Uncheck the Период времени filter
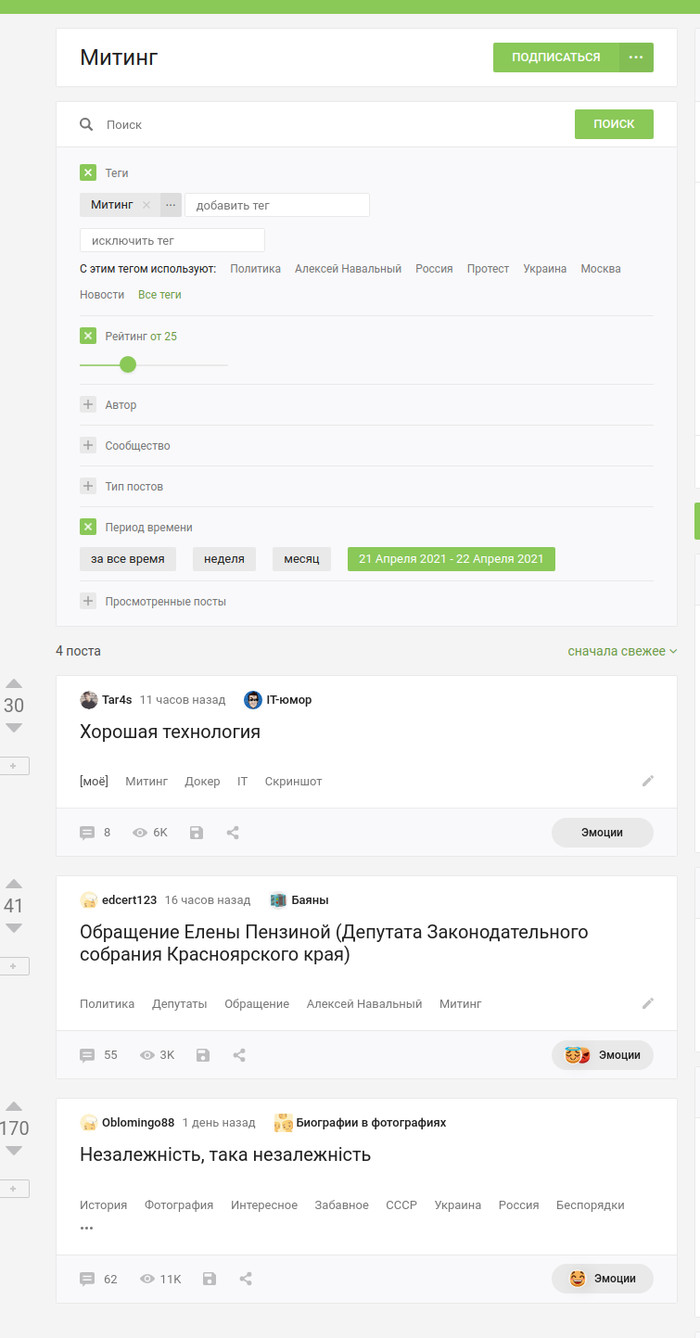 [x=88, y=527]
